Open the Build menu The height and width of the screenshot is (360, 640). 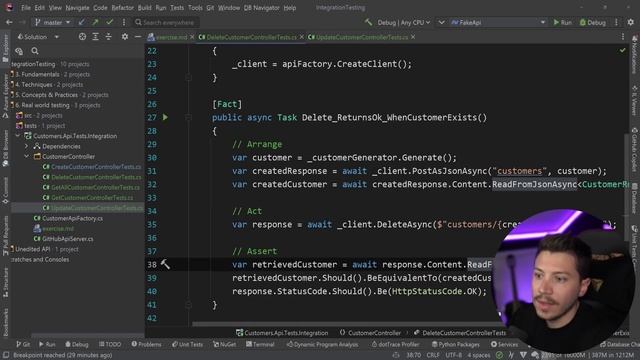pyautogui.click(x=144, y=8)
